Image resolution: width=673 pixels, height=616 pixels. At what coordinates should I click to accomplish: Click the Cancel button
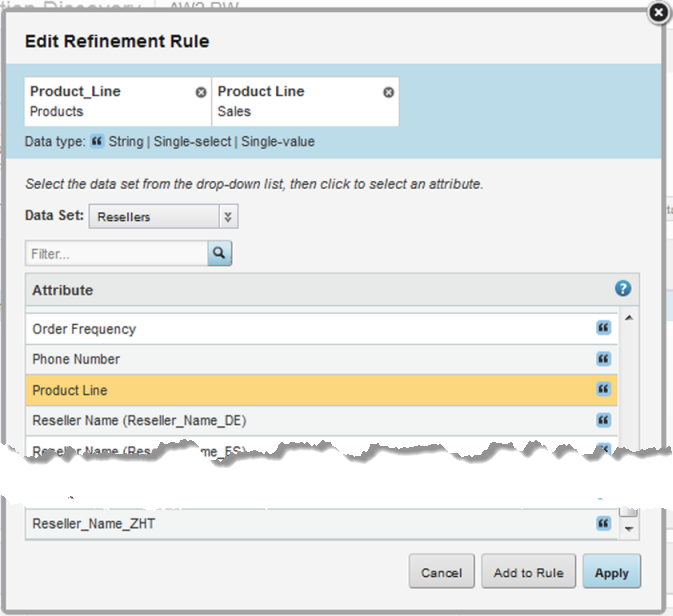pyautogui.click(x=442, y=571)
